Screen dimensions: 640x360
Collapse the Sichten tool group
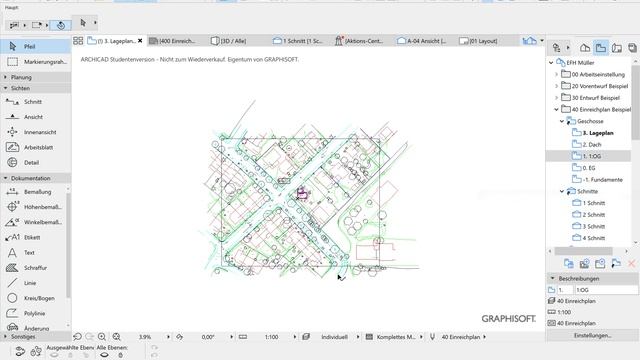point(6,88)
